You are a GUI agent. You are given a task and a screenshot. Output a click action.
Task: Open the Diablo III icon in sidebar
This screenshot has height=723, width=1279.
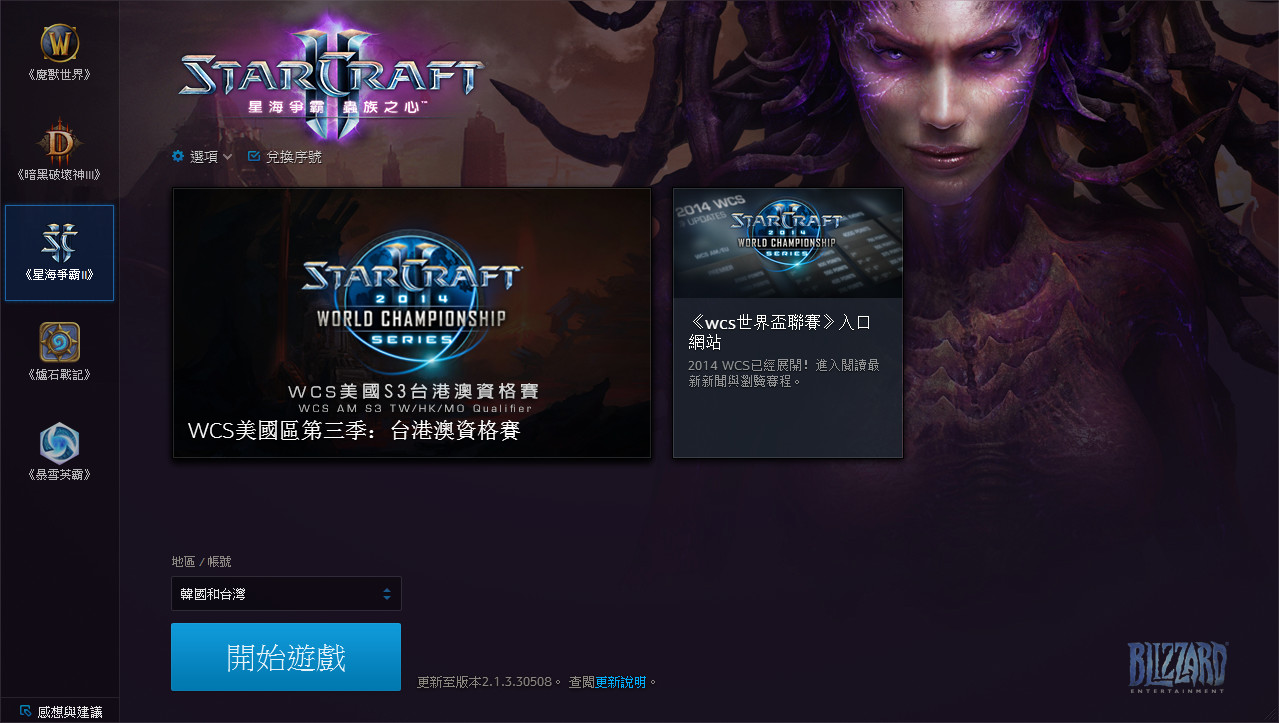tap(59, 144)
